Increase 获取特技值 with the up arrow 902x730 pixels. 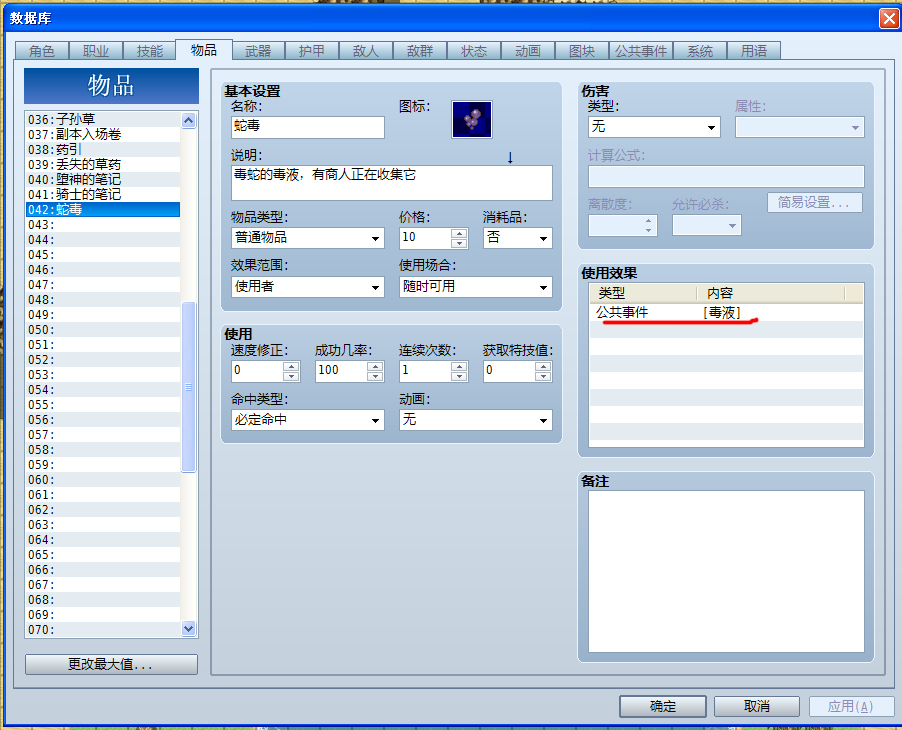(543, 366)
